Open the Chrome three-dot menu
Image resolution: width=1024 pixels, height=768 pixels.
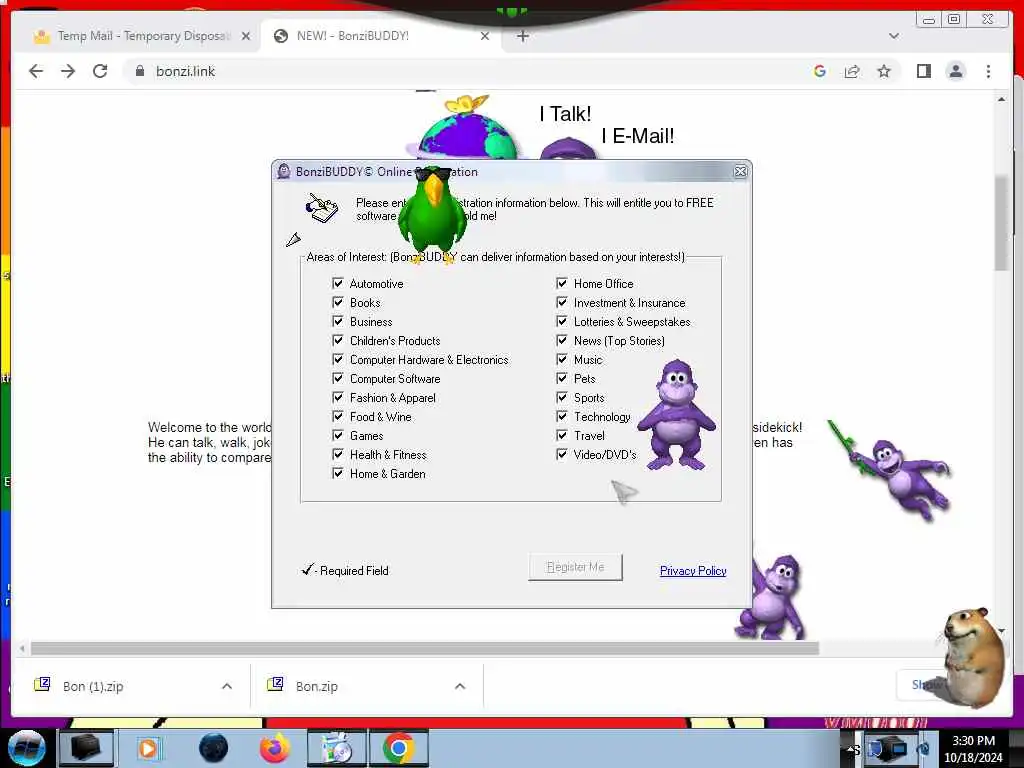click(x=988, y=71)
